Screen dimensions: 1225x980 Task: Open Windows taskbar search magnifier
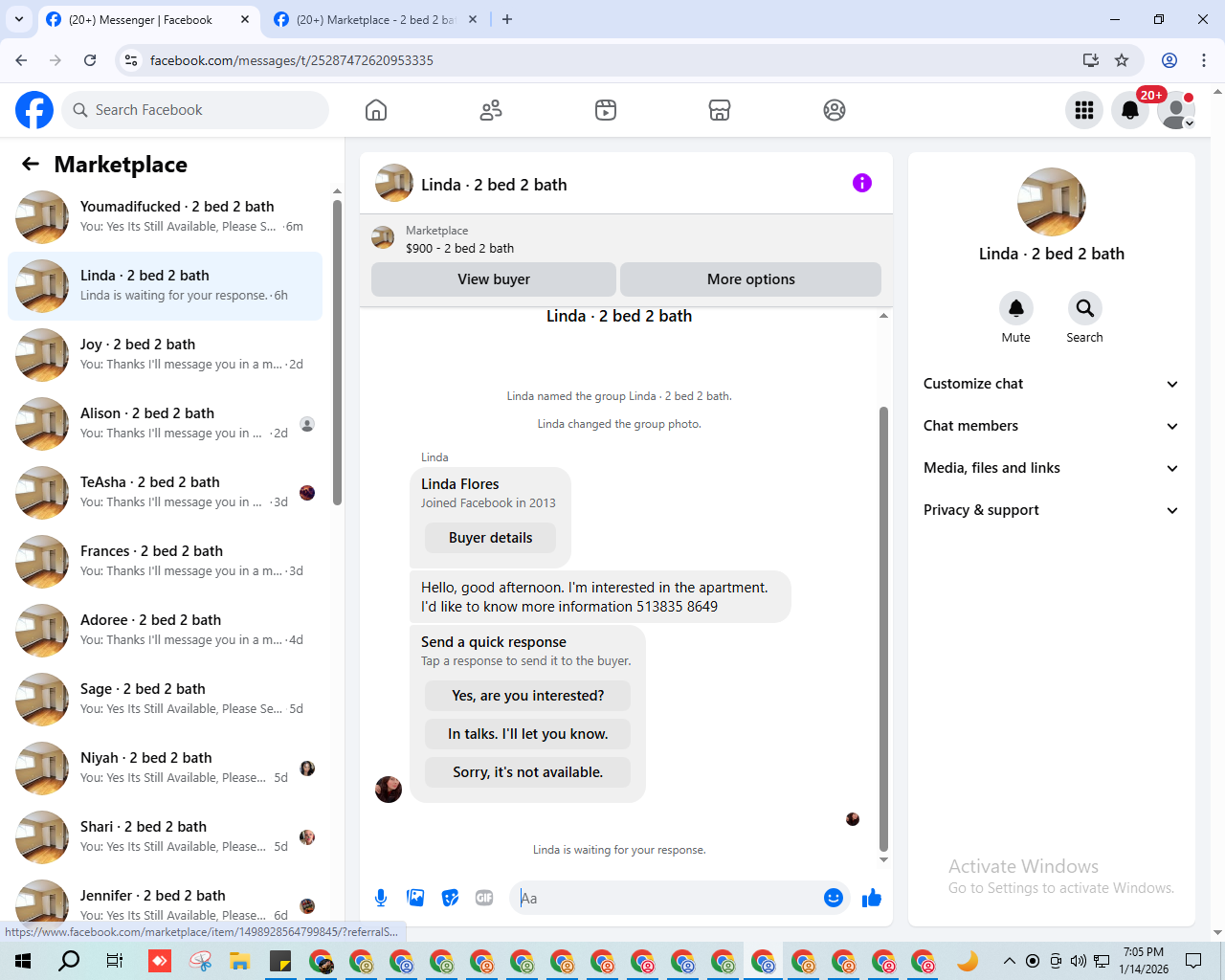(x=69, y=961)
